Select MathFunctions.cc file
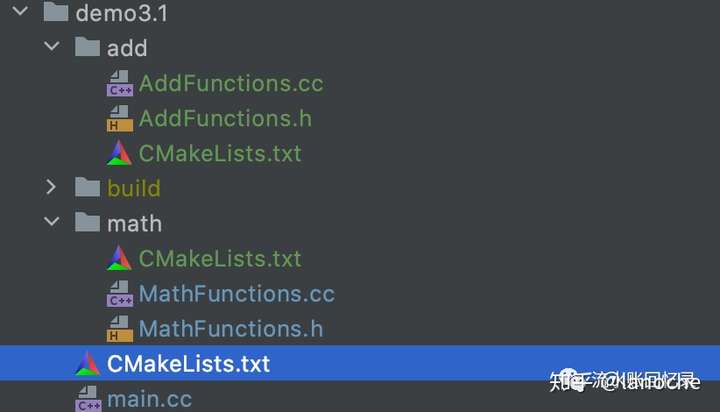 pos(236,293)
